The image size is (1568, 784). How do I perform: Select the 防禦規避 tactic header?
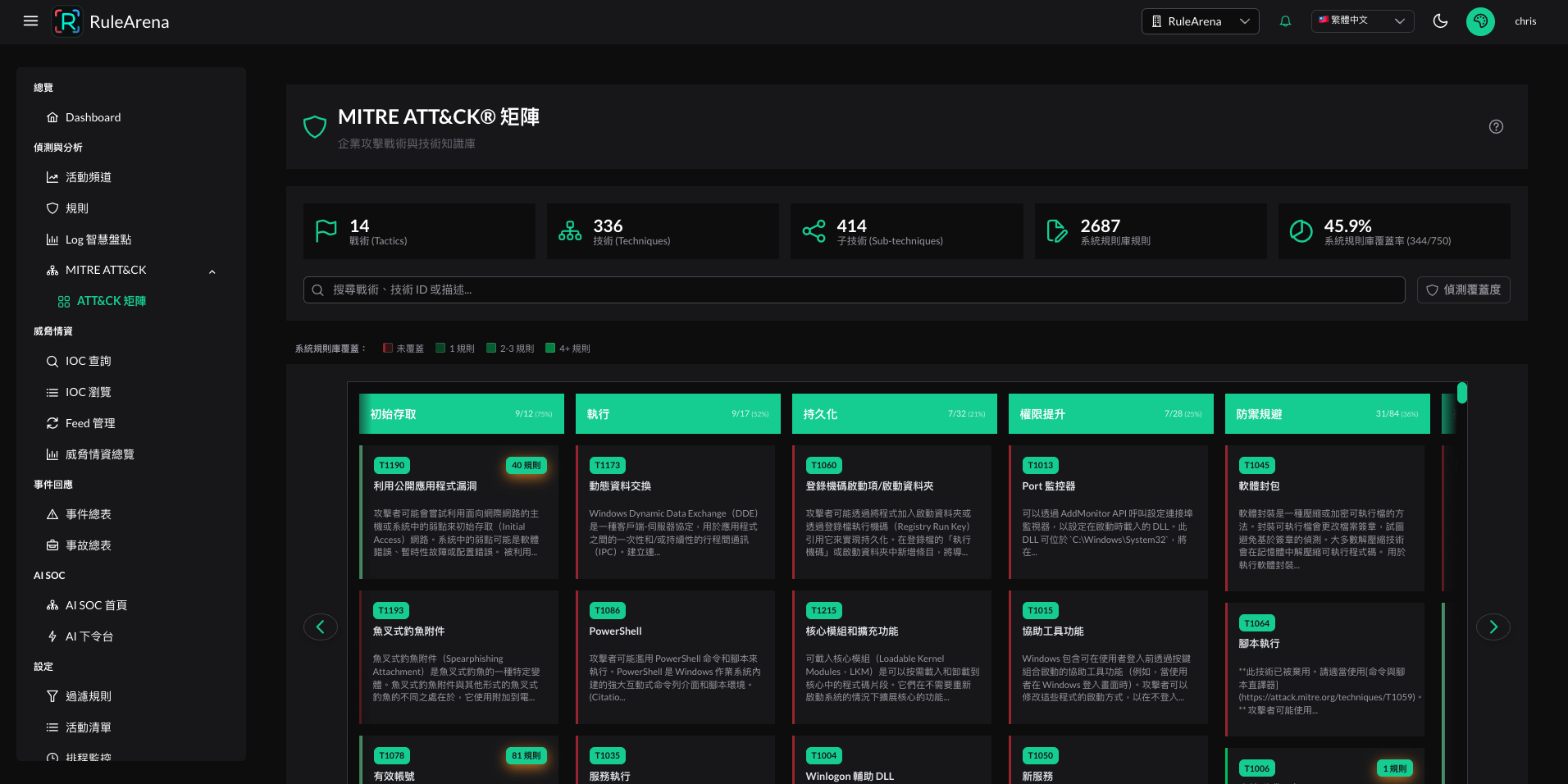click(x=1328, y=414)
